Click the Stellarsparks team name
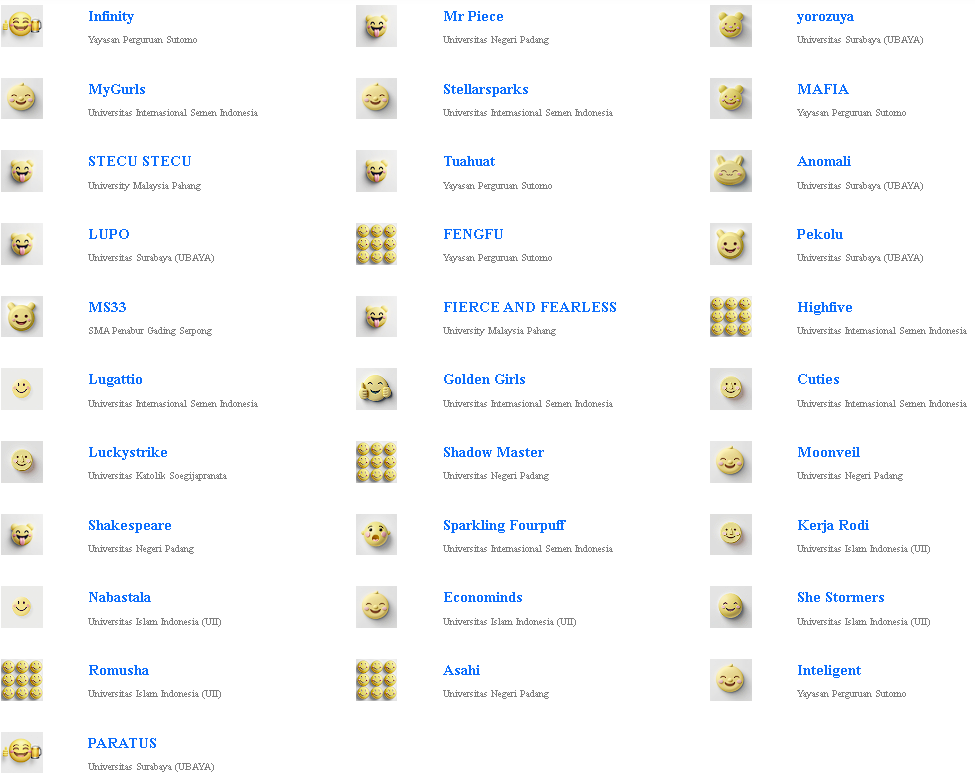This screenshot has height=780, width=975. tap(485, 89)
